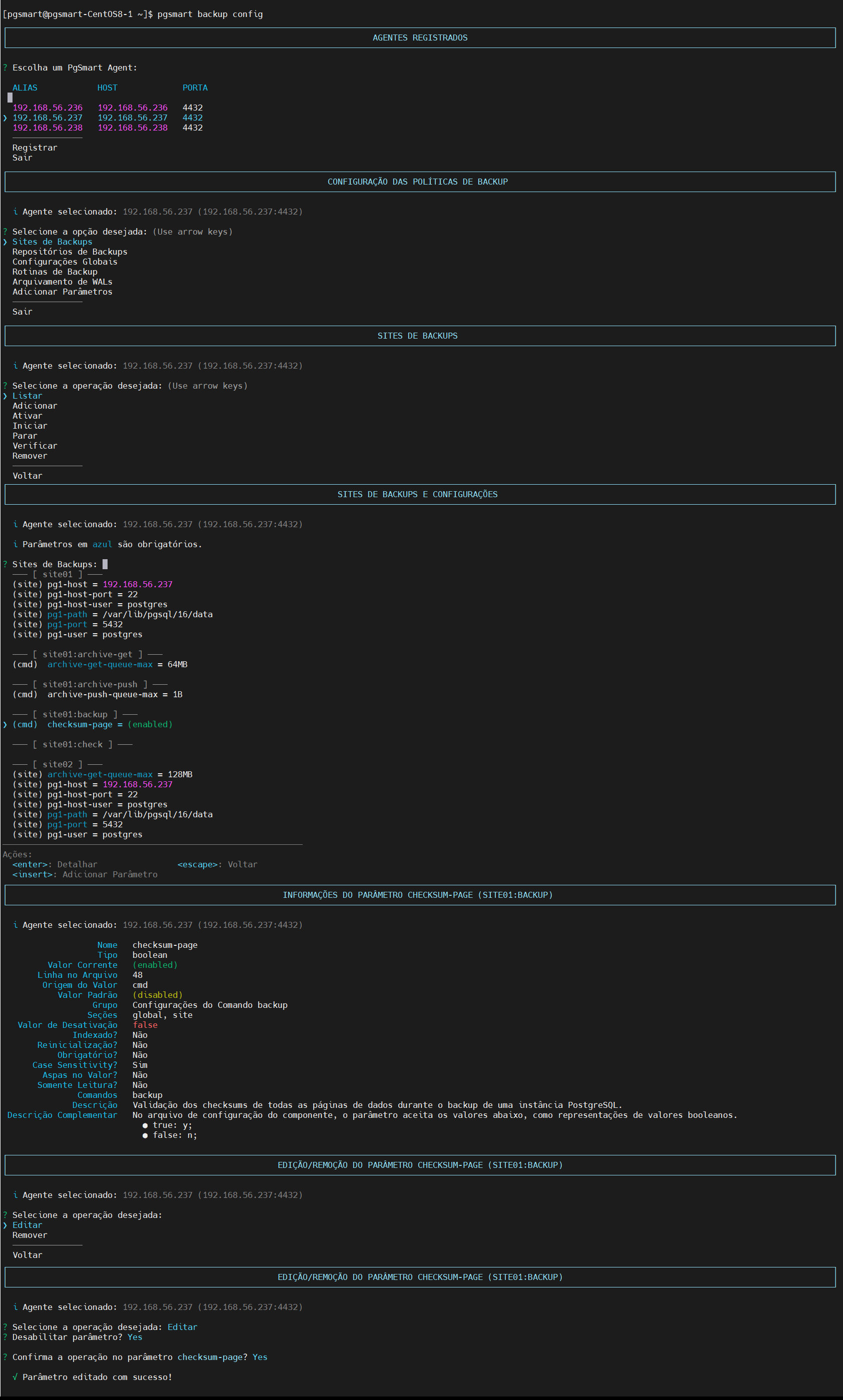Click Valor de Desativação false value

145,1025
